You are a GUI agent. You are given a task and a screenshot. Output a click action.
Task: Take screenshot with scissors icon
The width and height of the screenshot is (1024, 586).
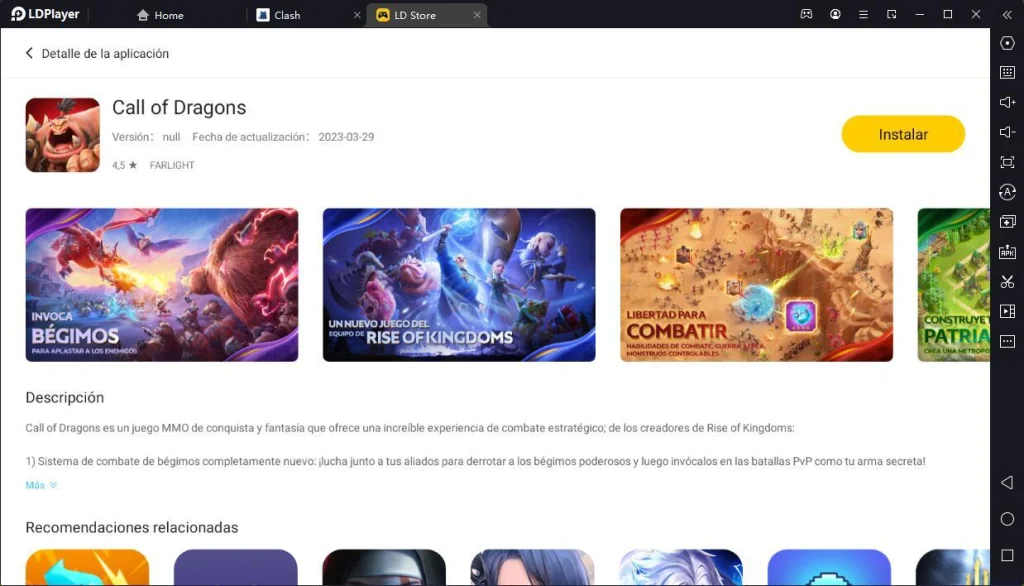(1007, 282)
